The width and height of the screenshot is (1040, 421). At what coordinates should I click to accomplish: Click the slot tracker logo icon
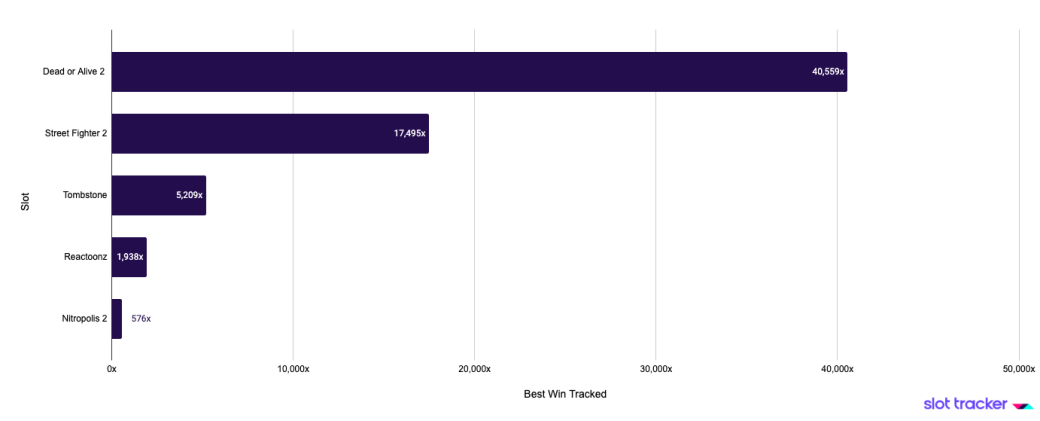pos(1022,405)
